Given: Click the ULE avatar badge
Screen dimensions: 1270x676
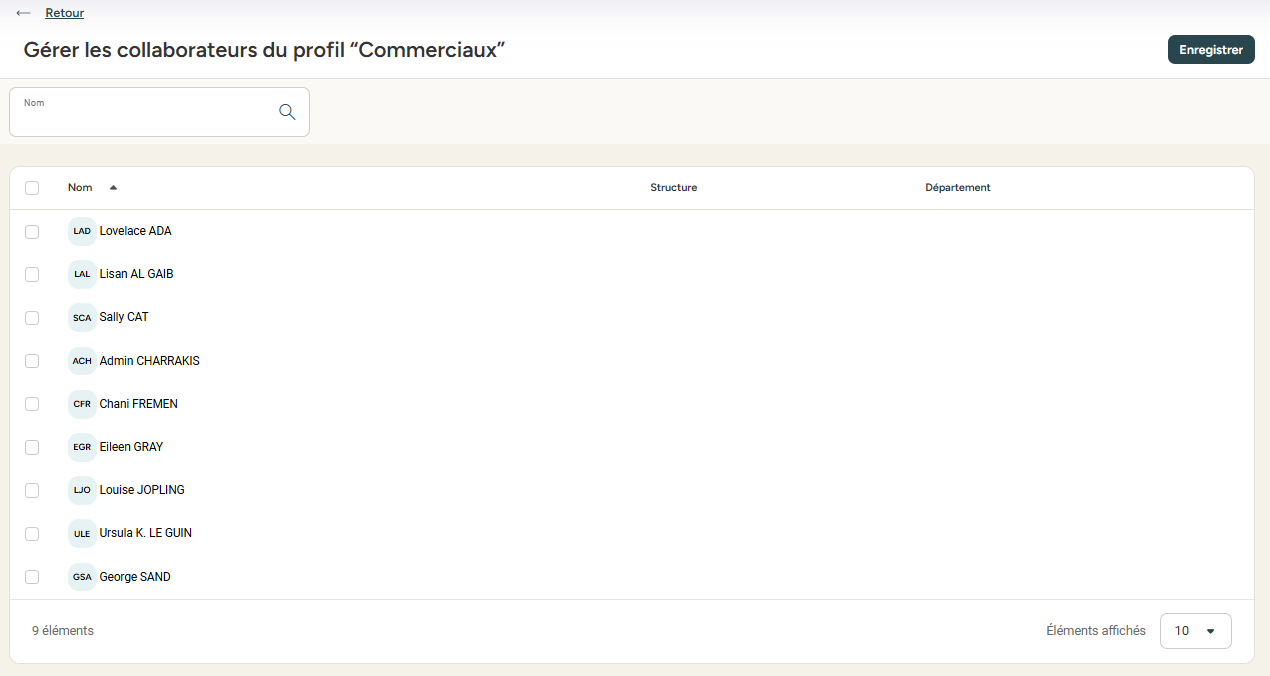Looking at the screenshot, I should 82,533.
